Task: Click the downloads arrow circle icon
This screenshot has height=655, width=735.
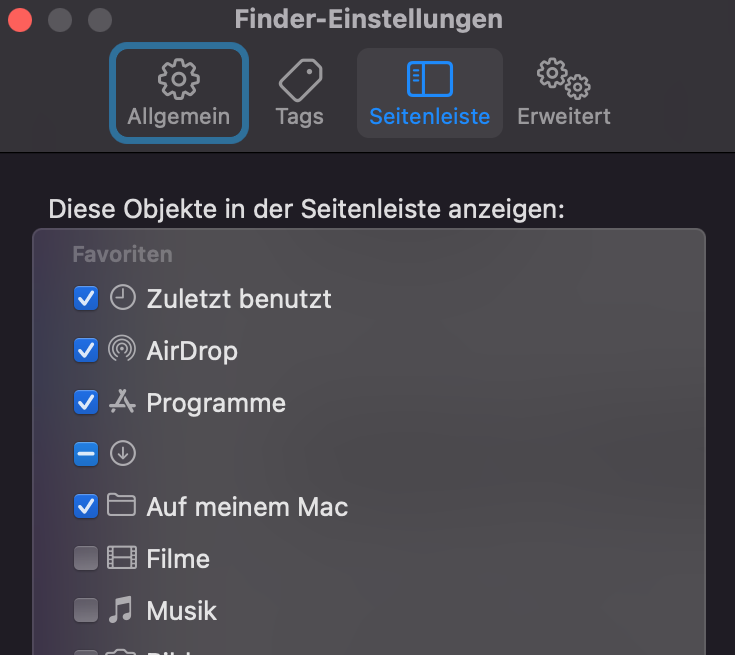Action: pyautogui.click(x=122, y=454)
